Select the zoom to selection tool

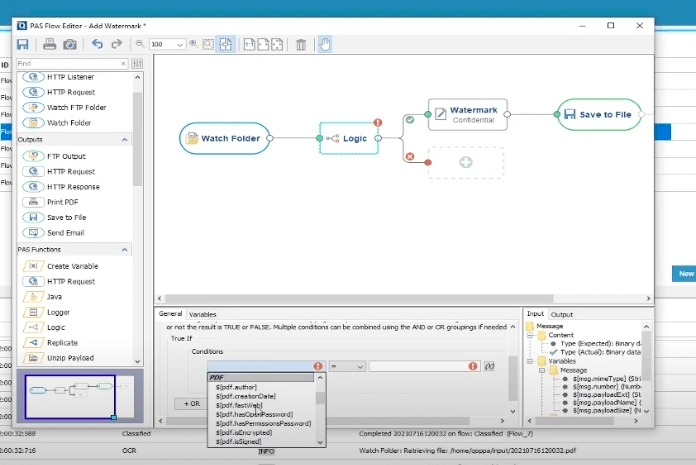pos(208,44)
